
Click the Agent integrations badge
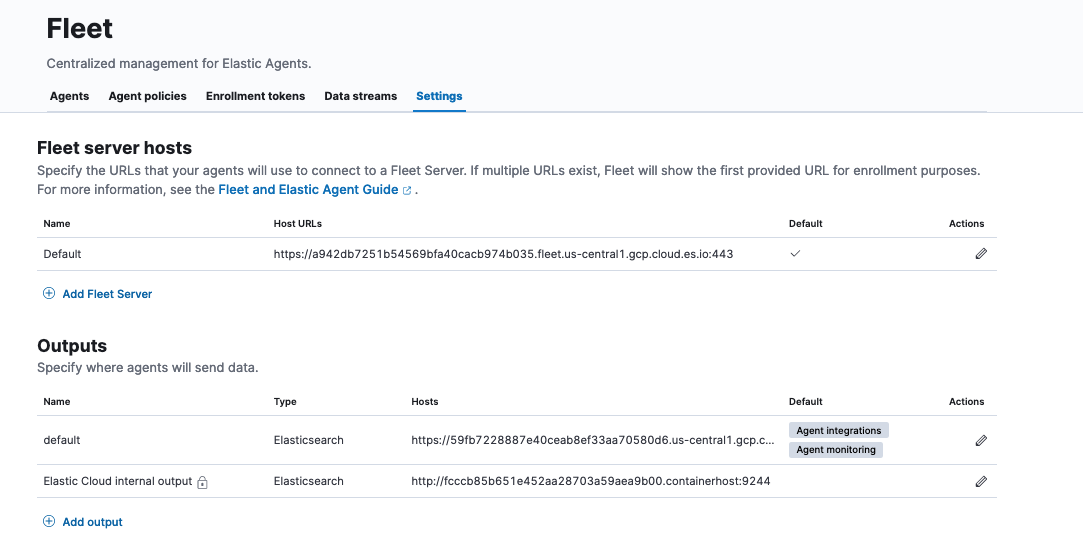pyautogui.click(x=838, y=431)
